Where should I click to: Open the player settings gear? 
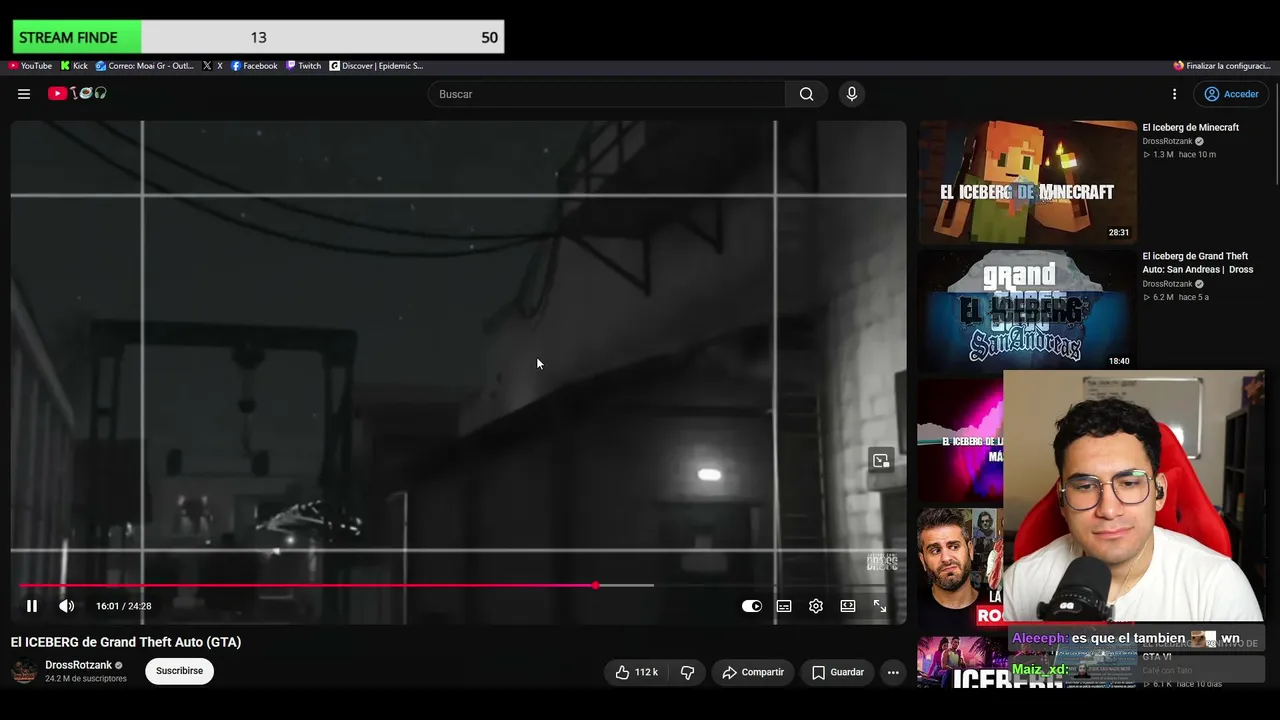816,606
